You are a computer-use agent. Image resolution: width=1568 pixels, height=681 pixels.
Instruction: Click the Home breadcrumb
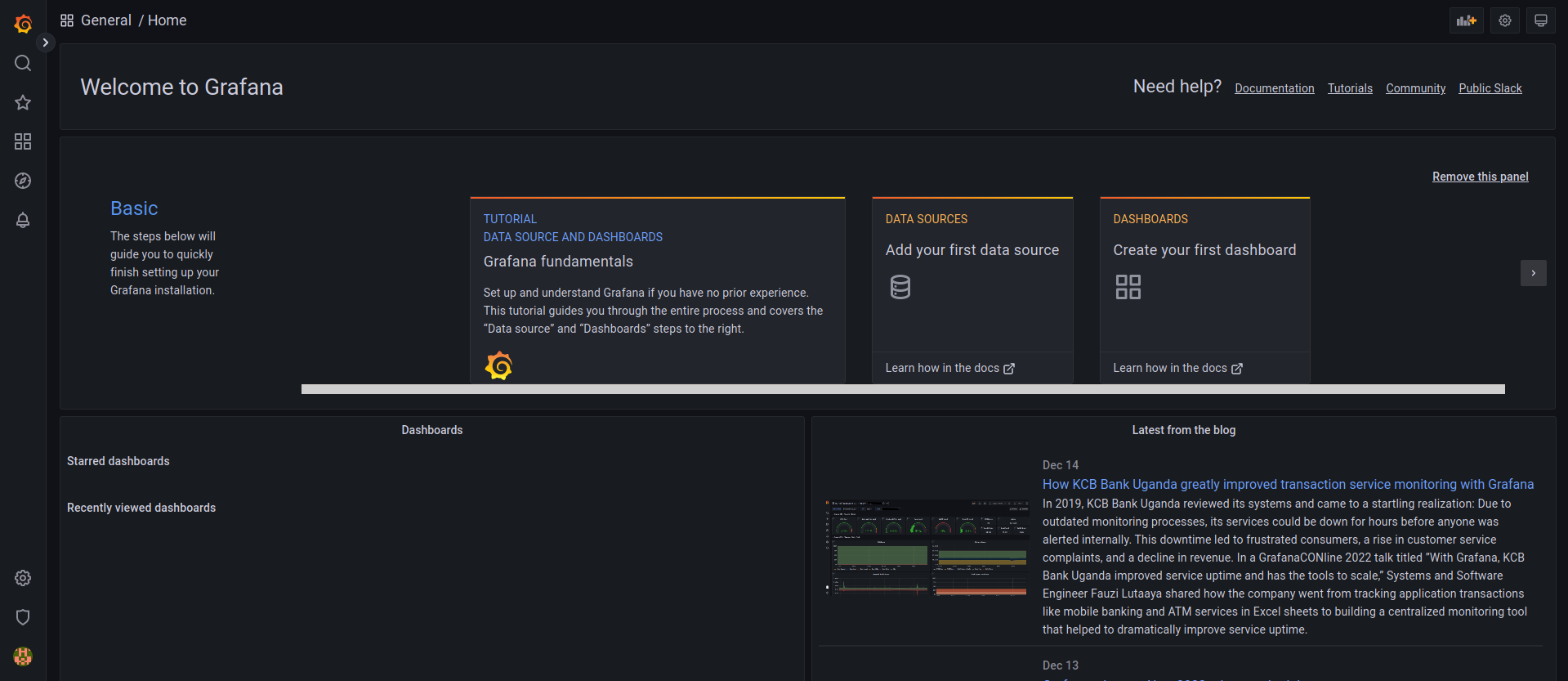[x=167, y=20]
